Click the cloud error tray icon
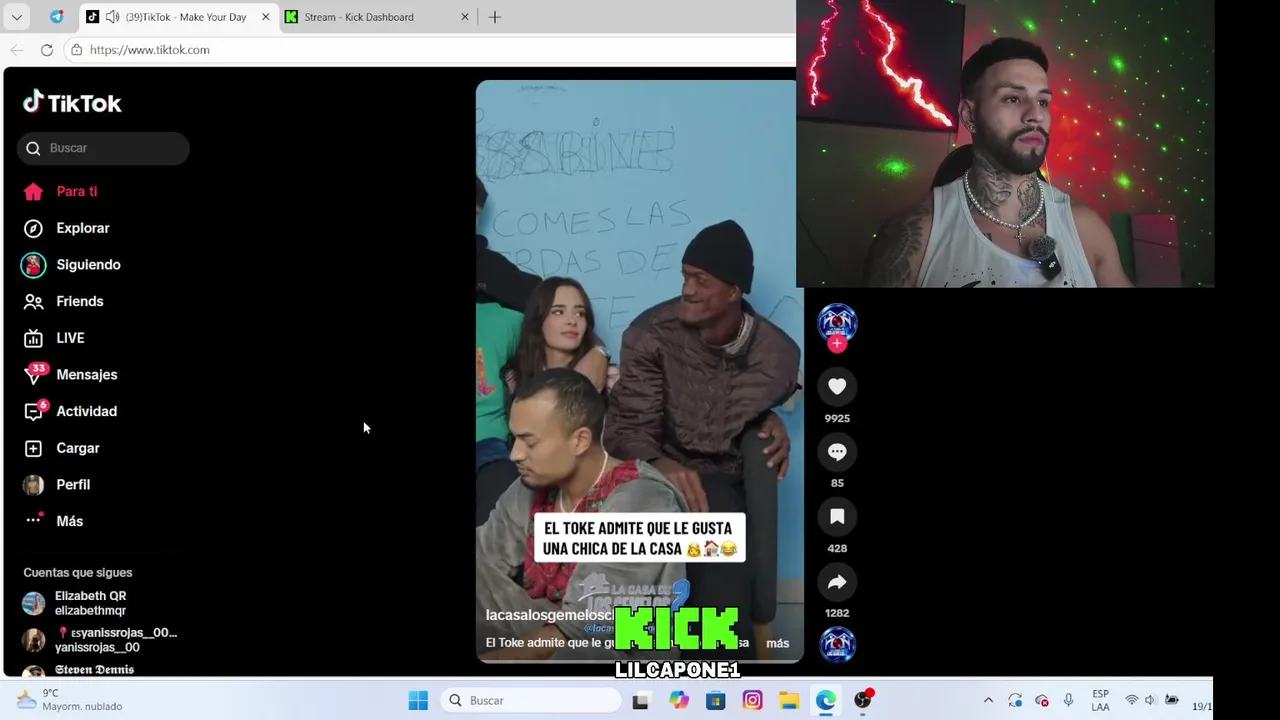The width and height of the screenshot is (1280, 720). 1042,701
